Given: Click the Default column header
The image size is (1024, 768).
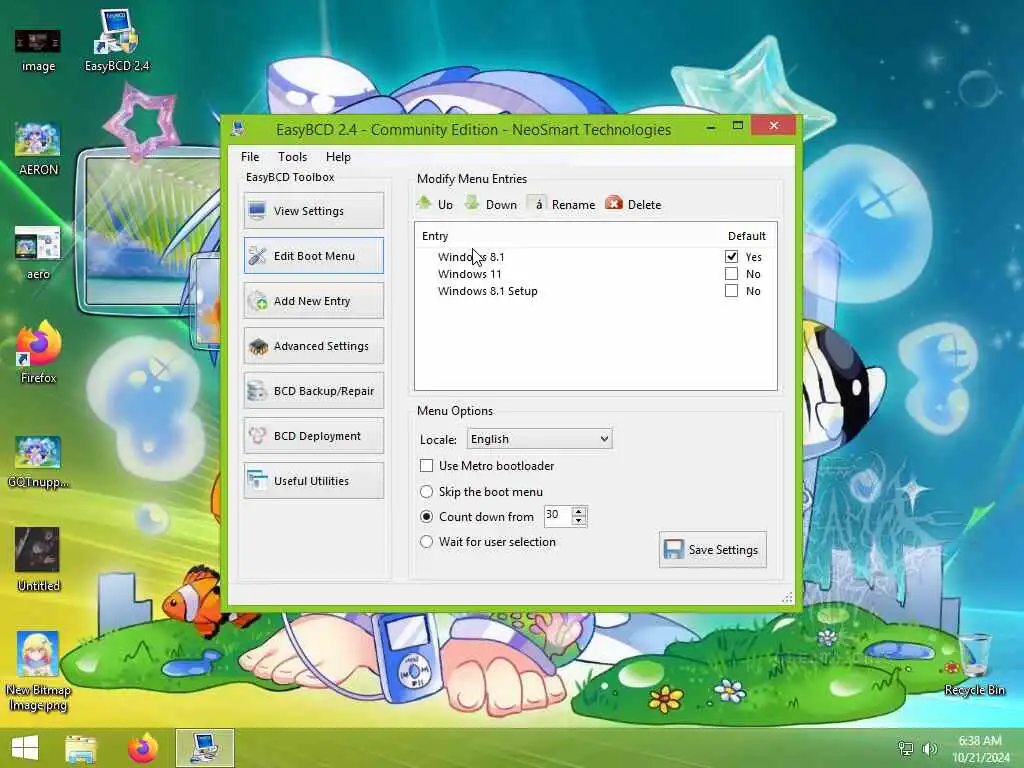Looking at the screenshot, I should pyautogui.click(x=746, y=236).
